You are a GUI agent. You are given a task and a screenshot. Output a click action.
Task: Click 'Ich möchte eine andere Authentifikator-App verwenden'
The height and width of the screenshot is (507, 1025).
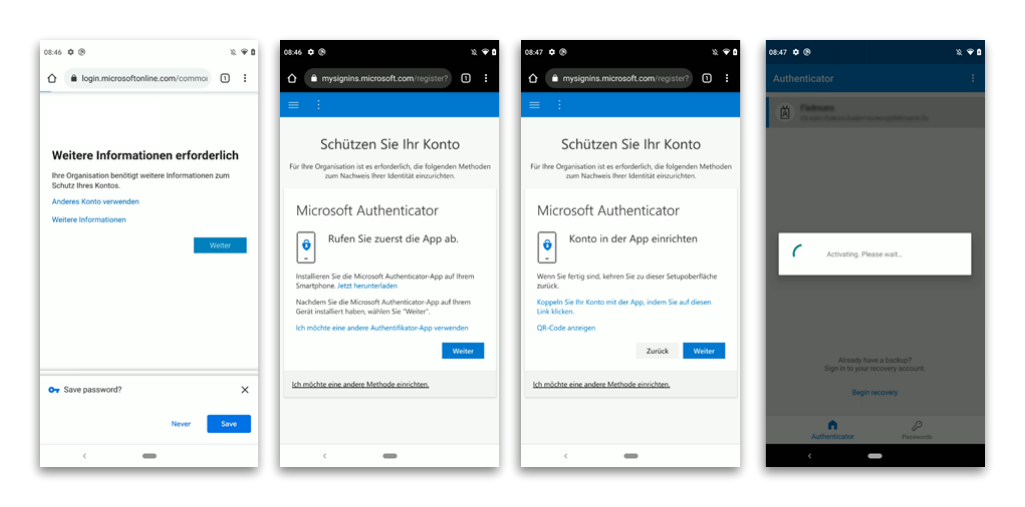(x=382, y=328)
